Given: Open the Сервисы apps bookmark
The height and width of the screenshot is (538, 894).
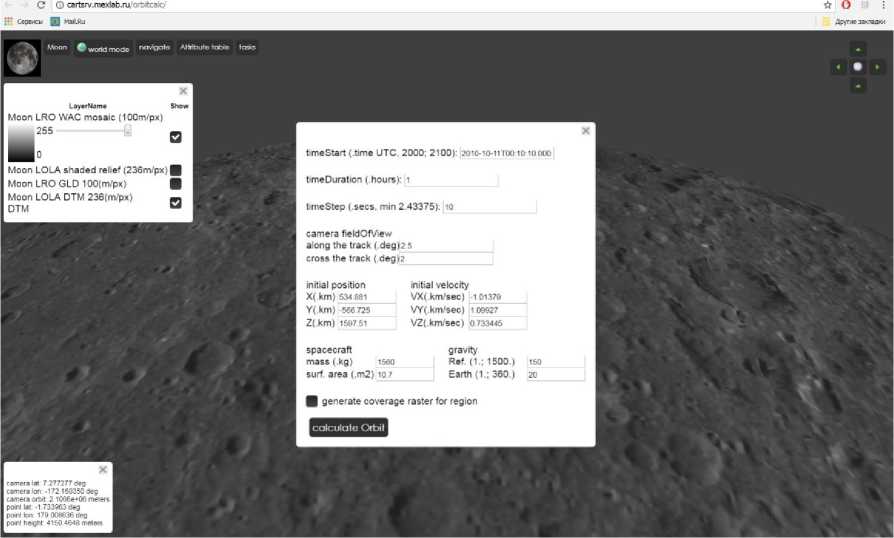Looking at the screenshot, I should [x=24, y=22].
